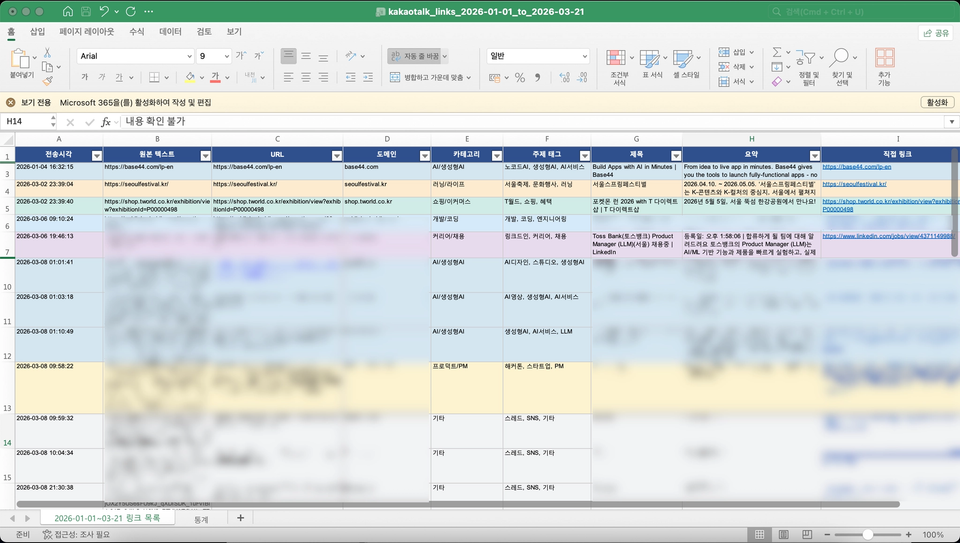Apply red font color
The image size is (960, 543).
pyautogui.click(x=215, y=77)
